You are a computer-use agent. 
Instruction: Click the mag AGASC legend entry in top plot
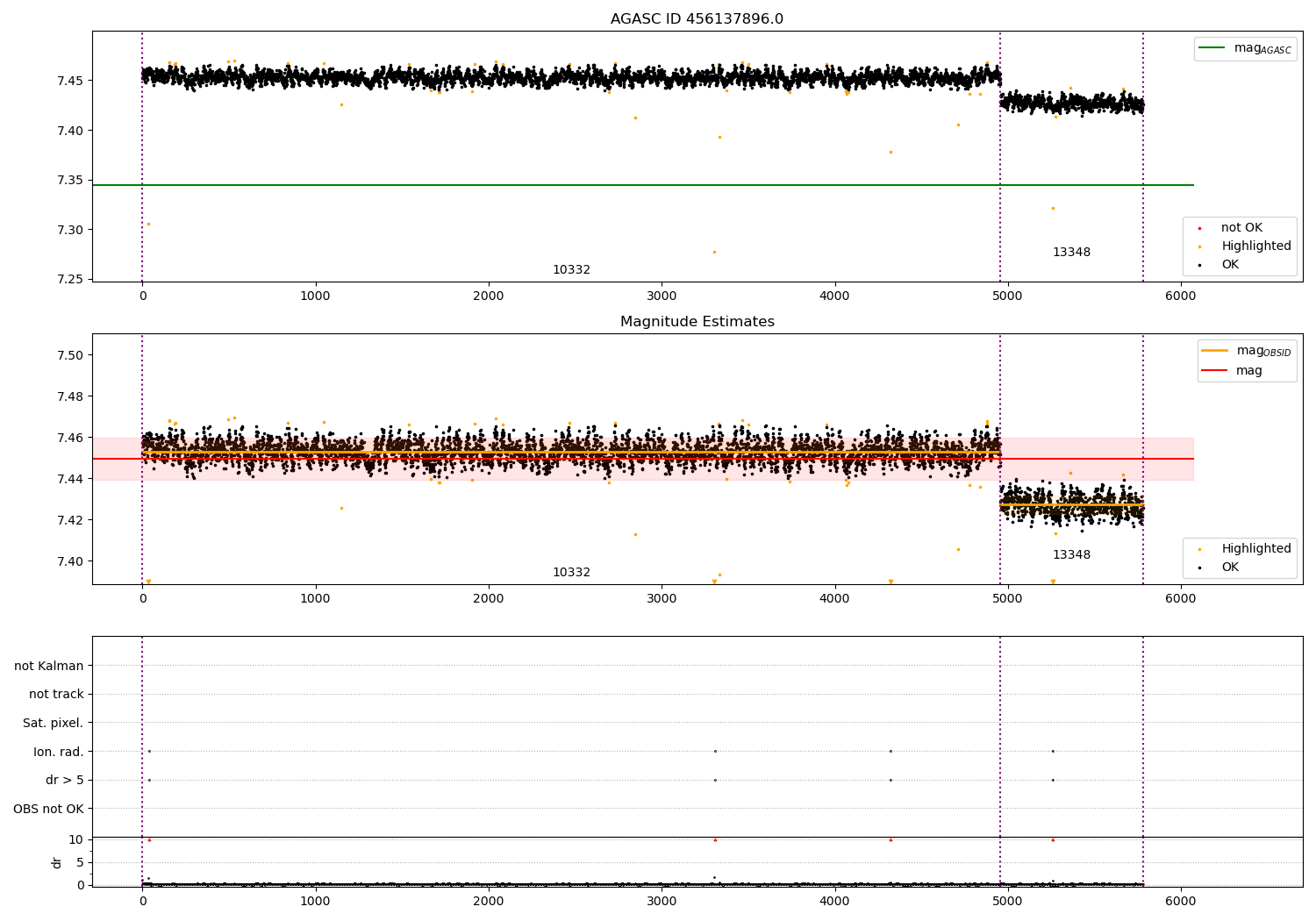coord(1245,49)
